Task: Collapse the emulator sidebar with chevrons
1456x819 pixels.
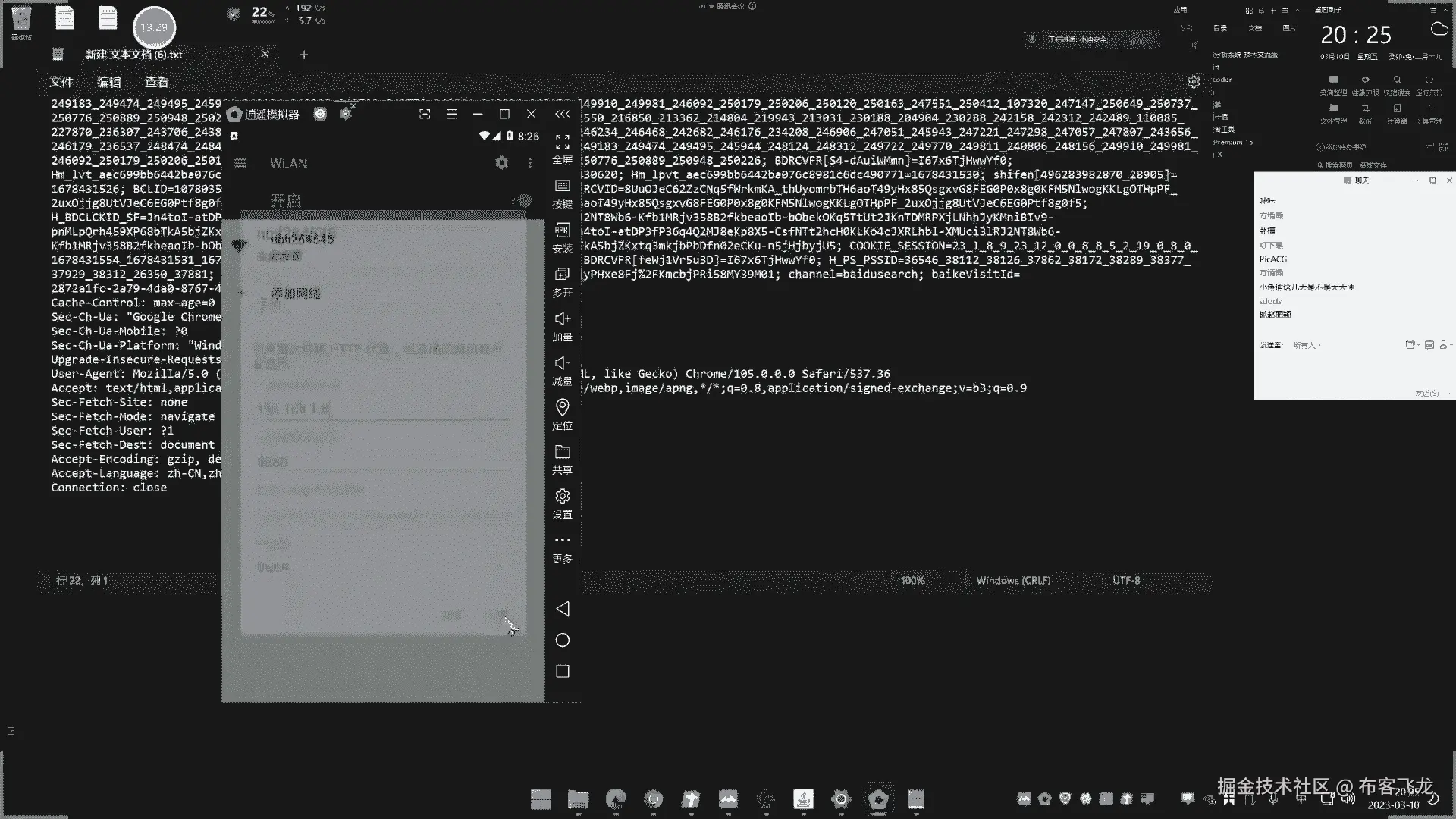Action: [562, 114]
